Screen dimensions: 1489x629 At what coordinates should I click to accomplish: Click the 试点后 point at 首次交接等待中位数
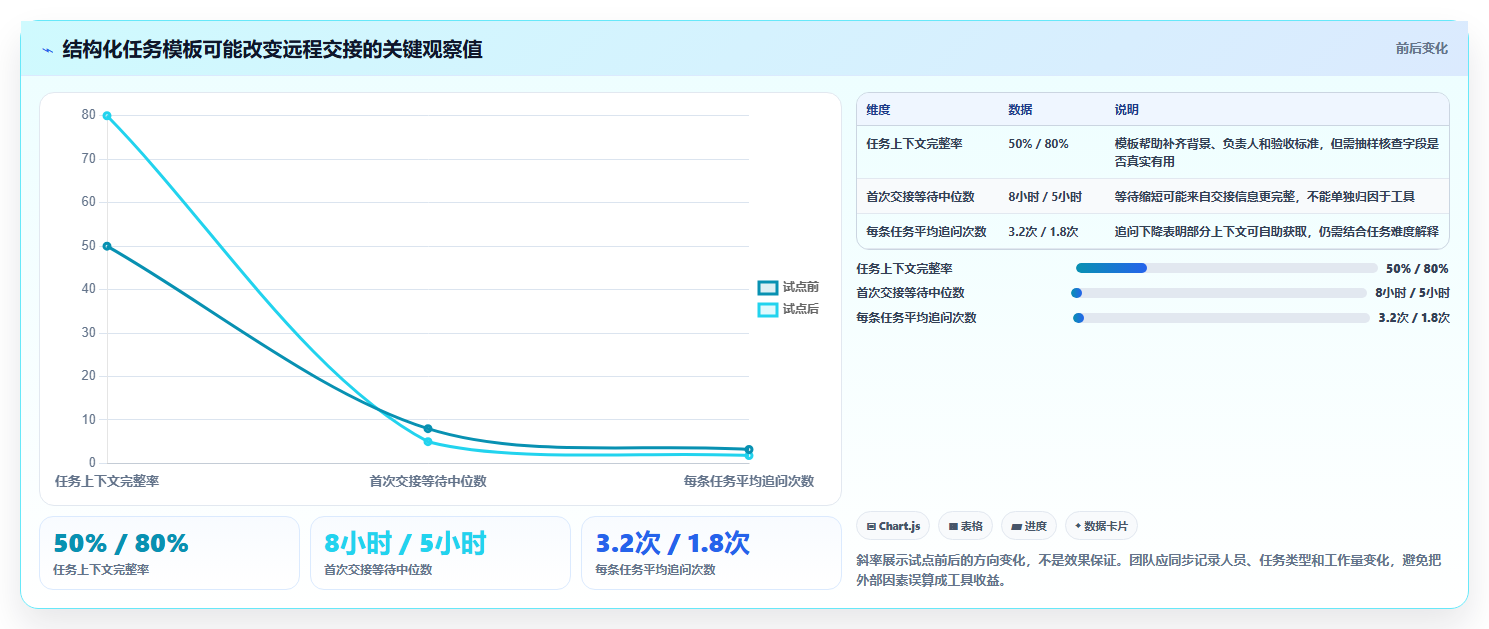(x=428, y=442)
